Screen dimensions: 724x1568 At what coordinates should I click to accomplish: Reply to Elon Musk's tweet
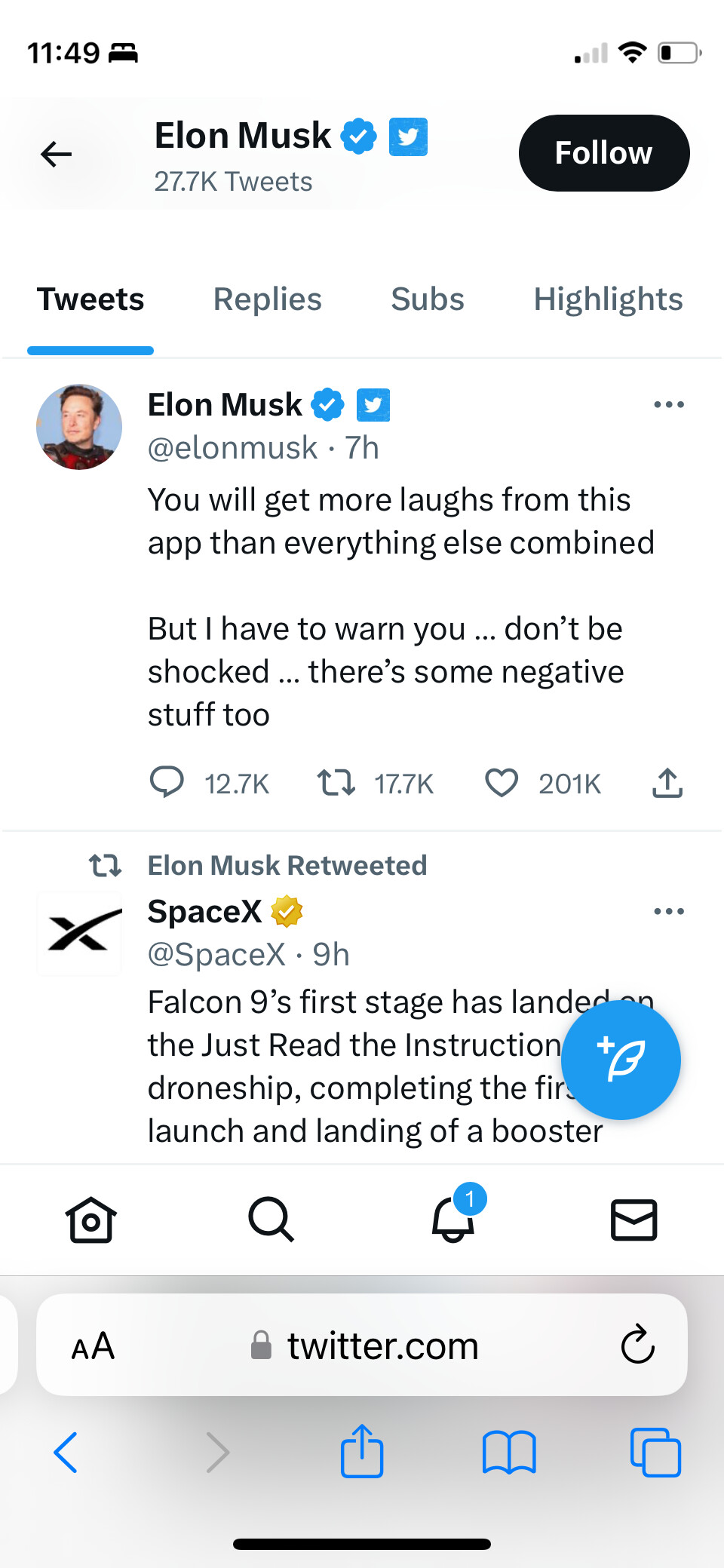[x=167, y=782]
